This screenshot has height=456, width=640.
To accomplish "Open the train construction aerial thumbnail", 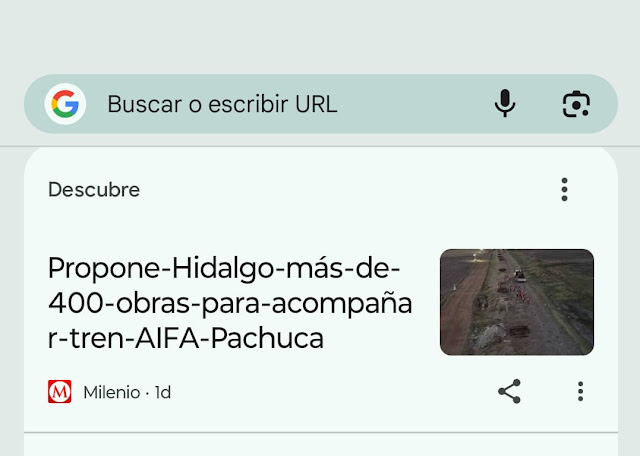I will [x=517, y=302].
